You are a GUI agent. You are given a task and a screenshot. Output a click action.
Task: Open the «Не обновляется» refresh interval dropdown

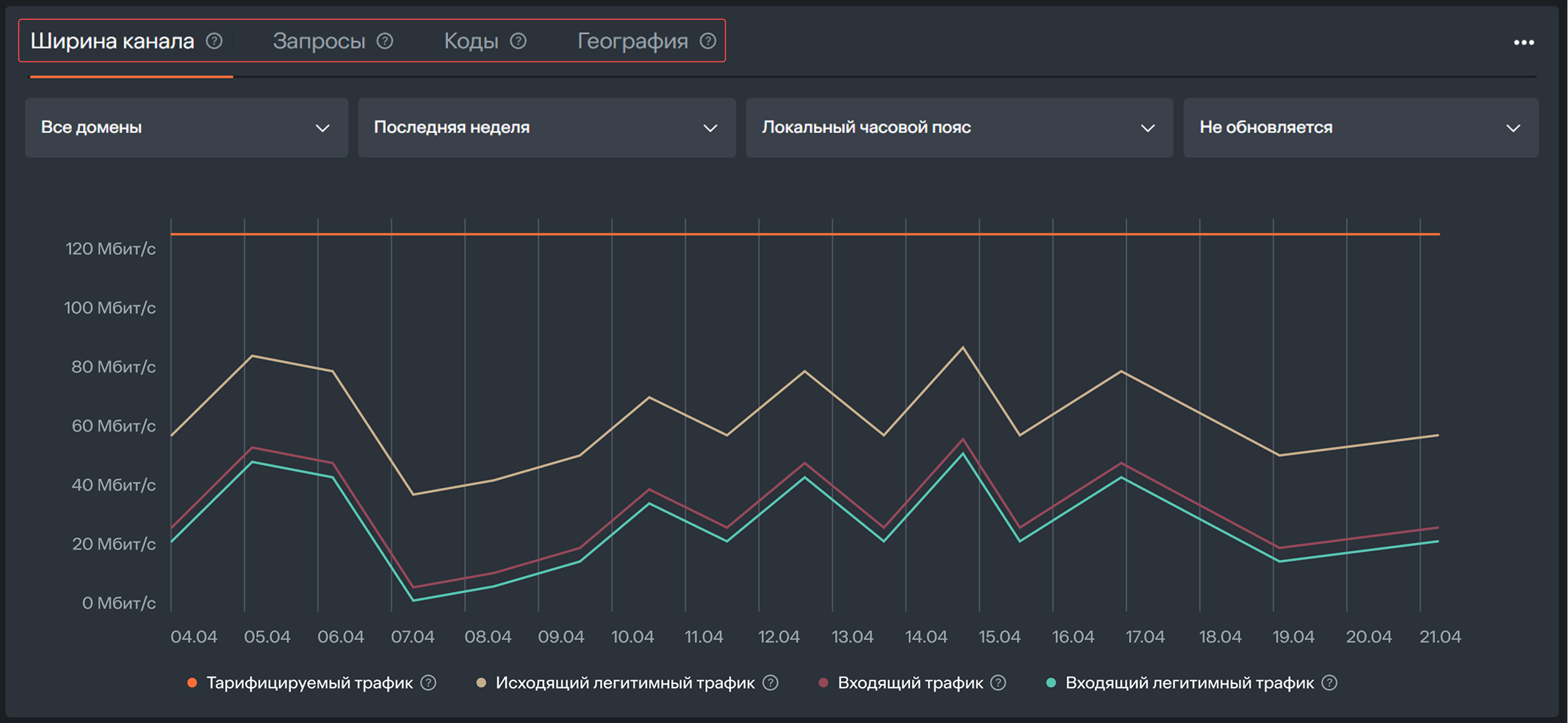pyautogui.click(x=1361, y=127)
